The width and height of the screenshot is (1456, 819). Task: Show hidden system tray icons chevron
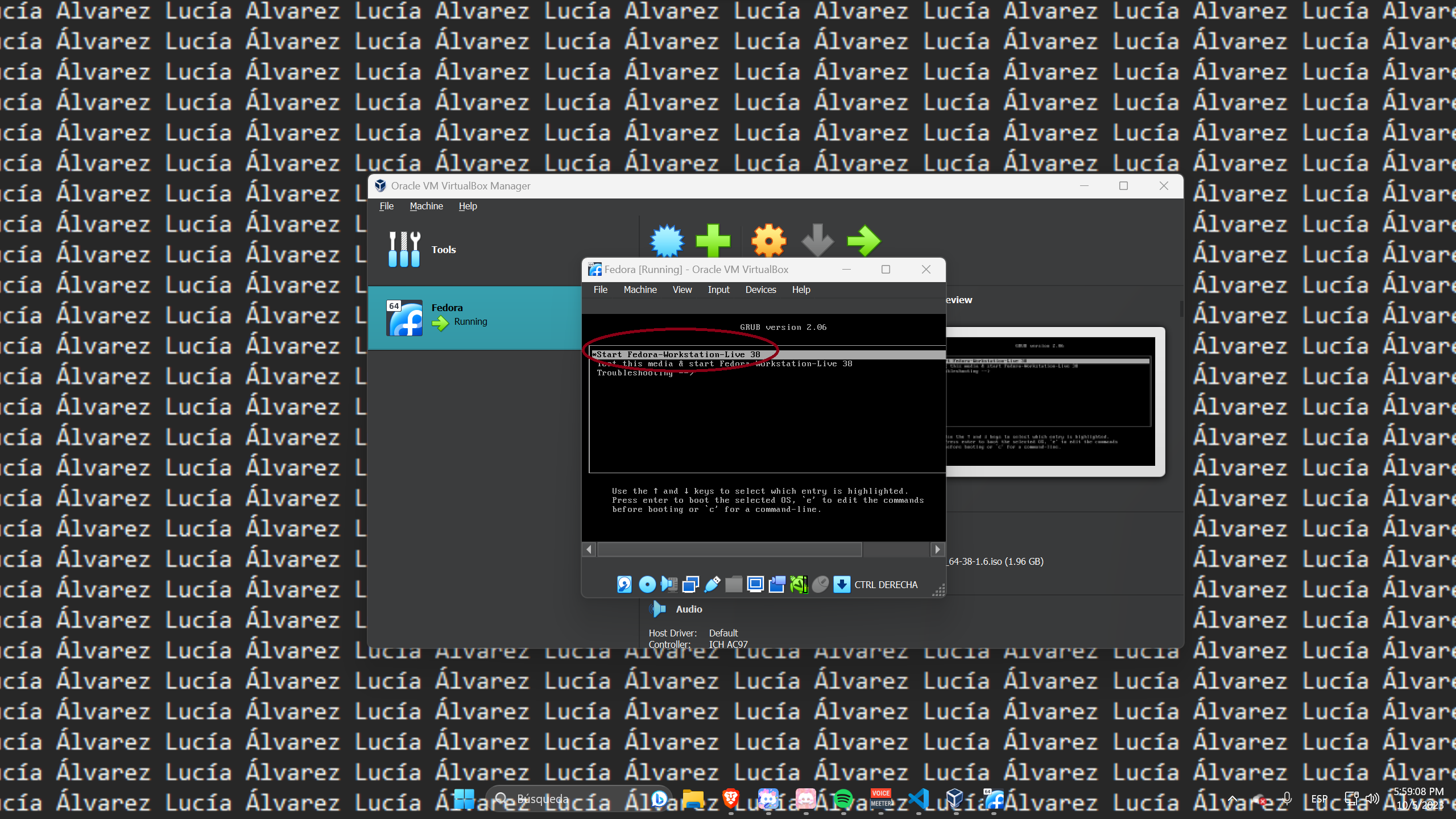coord(1232,799)
